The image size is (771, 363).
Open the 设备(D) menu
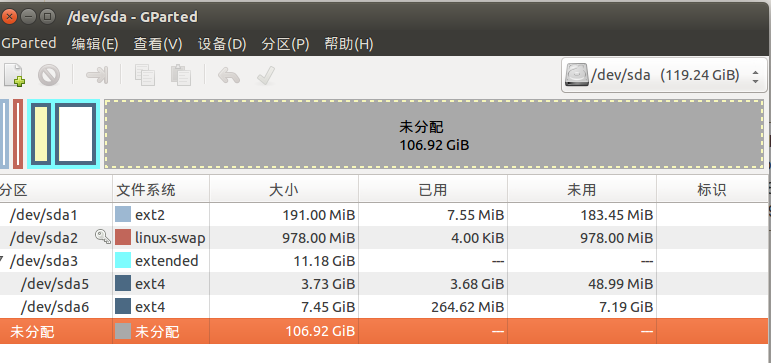(x=222, y=44)
